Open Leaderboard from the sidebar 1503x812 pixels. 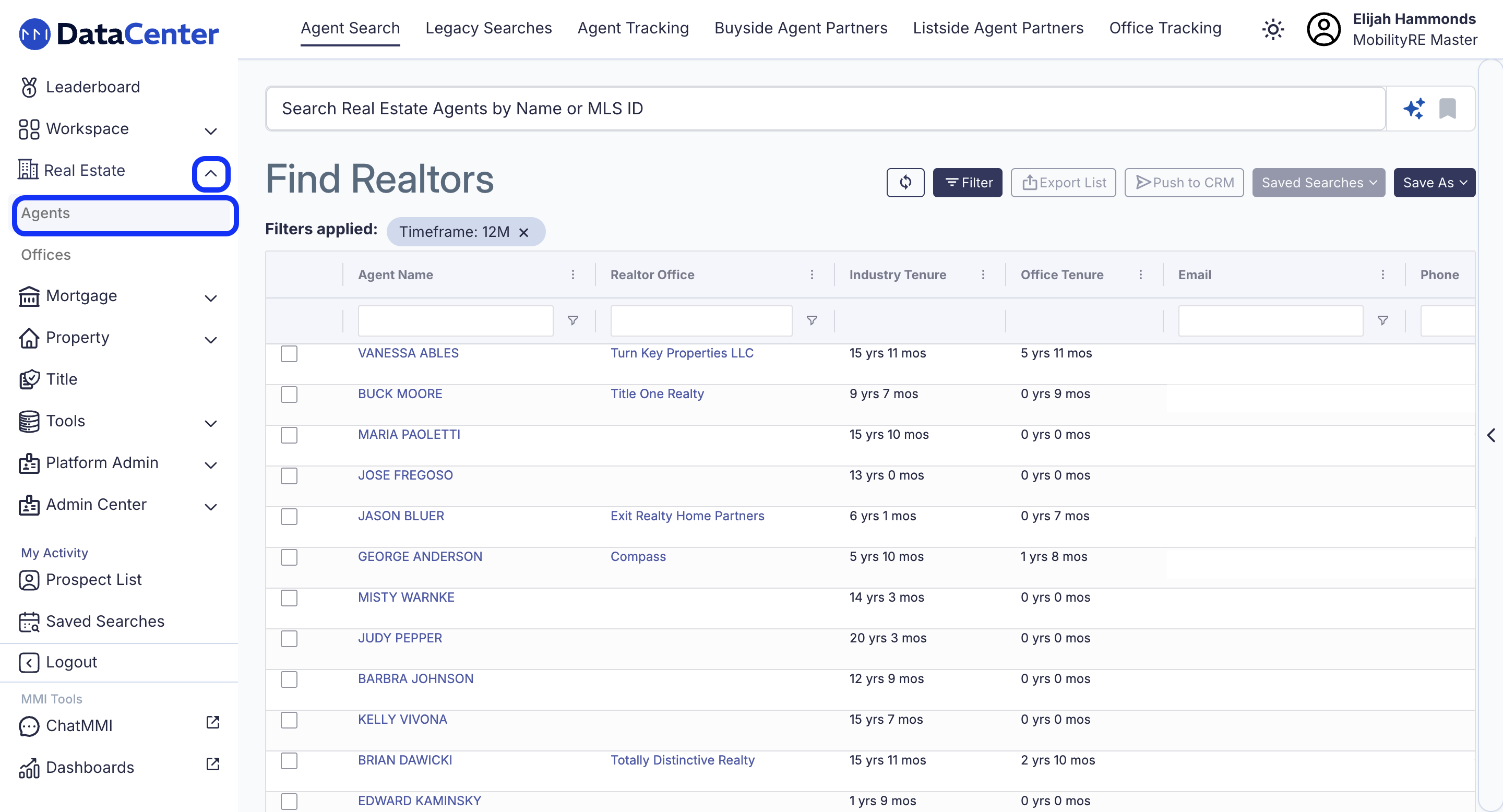tap(80, 87)
